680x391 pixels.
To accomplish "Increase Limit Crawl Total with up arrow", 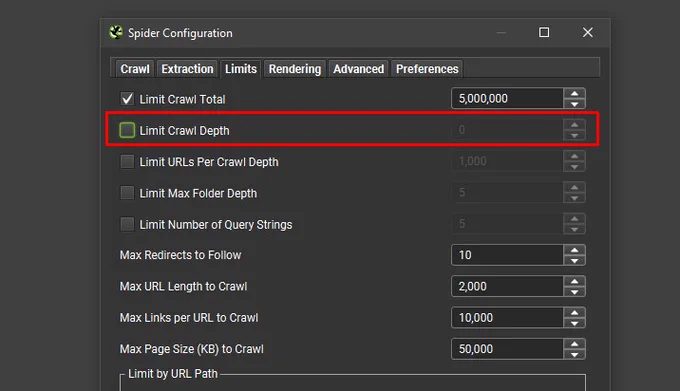I will coord(575,93).
